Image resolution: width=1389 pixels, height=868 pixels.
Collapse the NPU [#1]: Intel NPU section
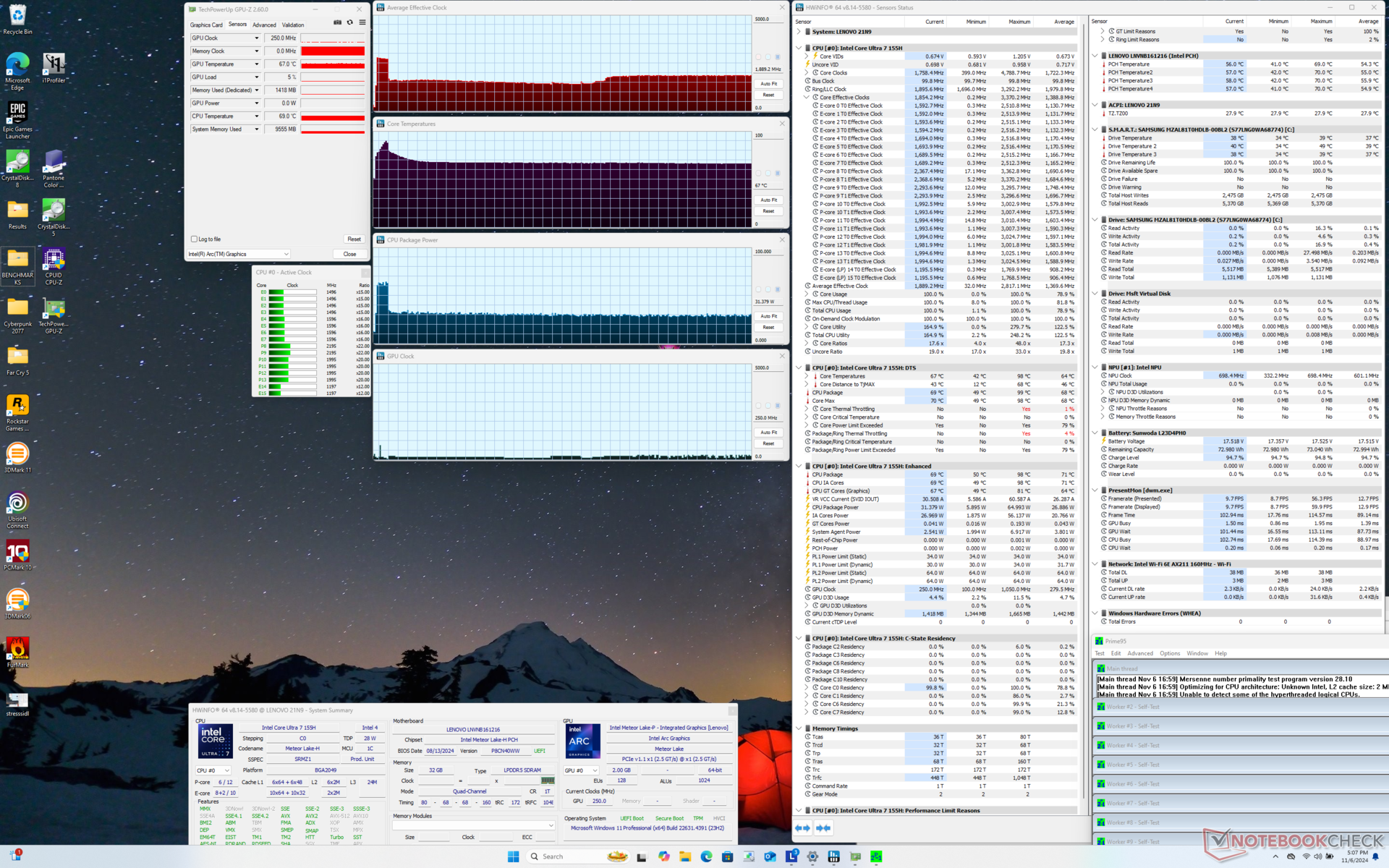point(1095,367)
